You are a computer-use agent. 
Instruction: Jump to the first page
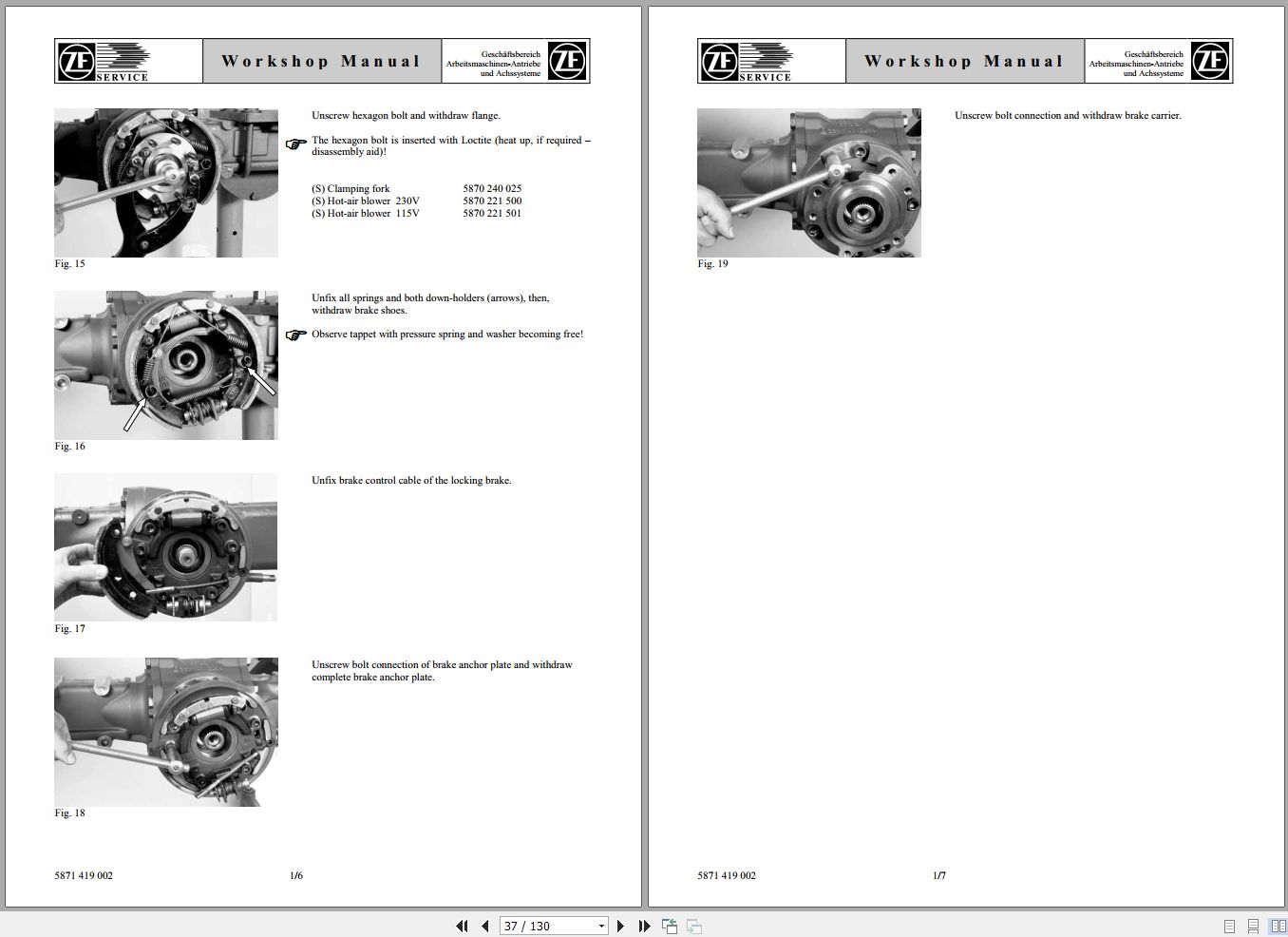(x=462, y=926)
